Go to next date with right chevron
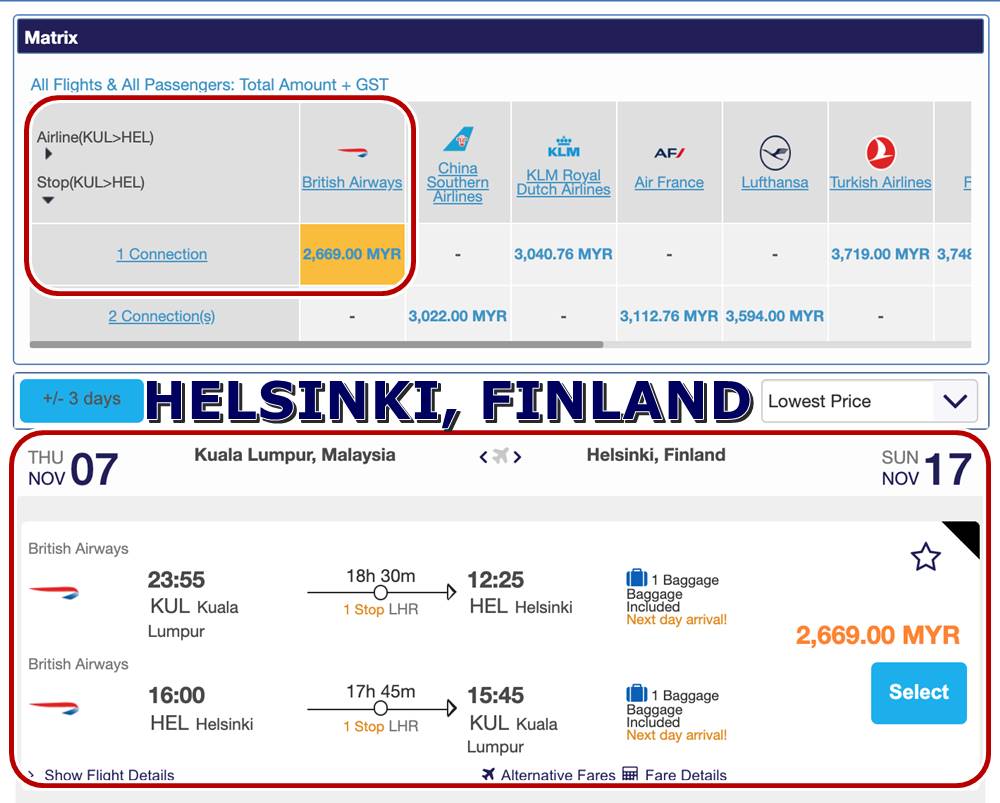1000x803 pixels. (517, 457)
